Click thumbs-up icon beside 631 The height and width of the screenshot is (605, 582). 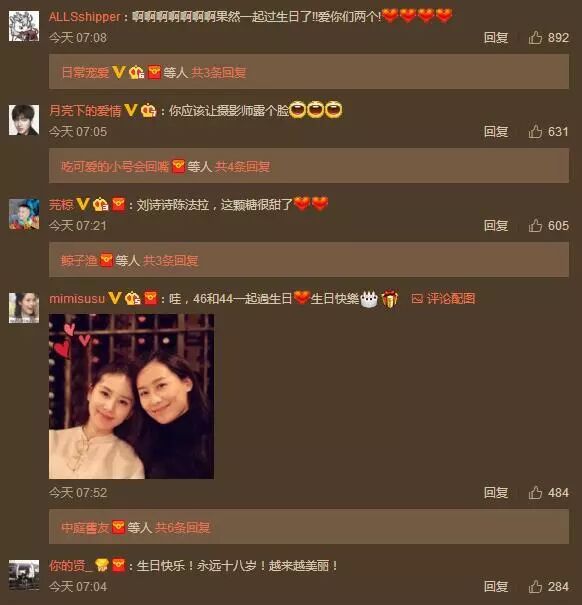(535, 132)
